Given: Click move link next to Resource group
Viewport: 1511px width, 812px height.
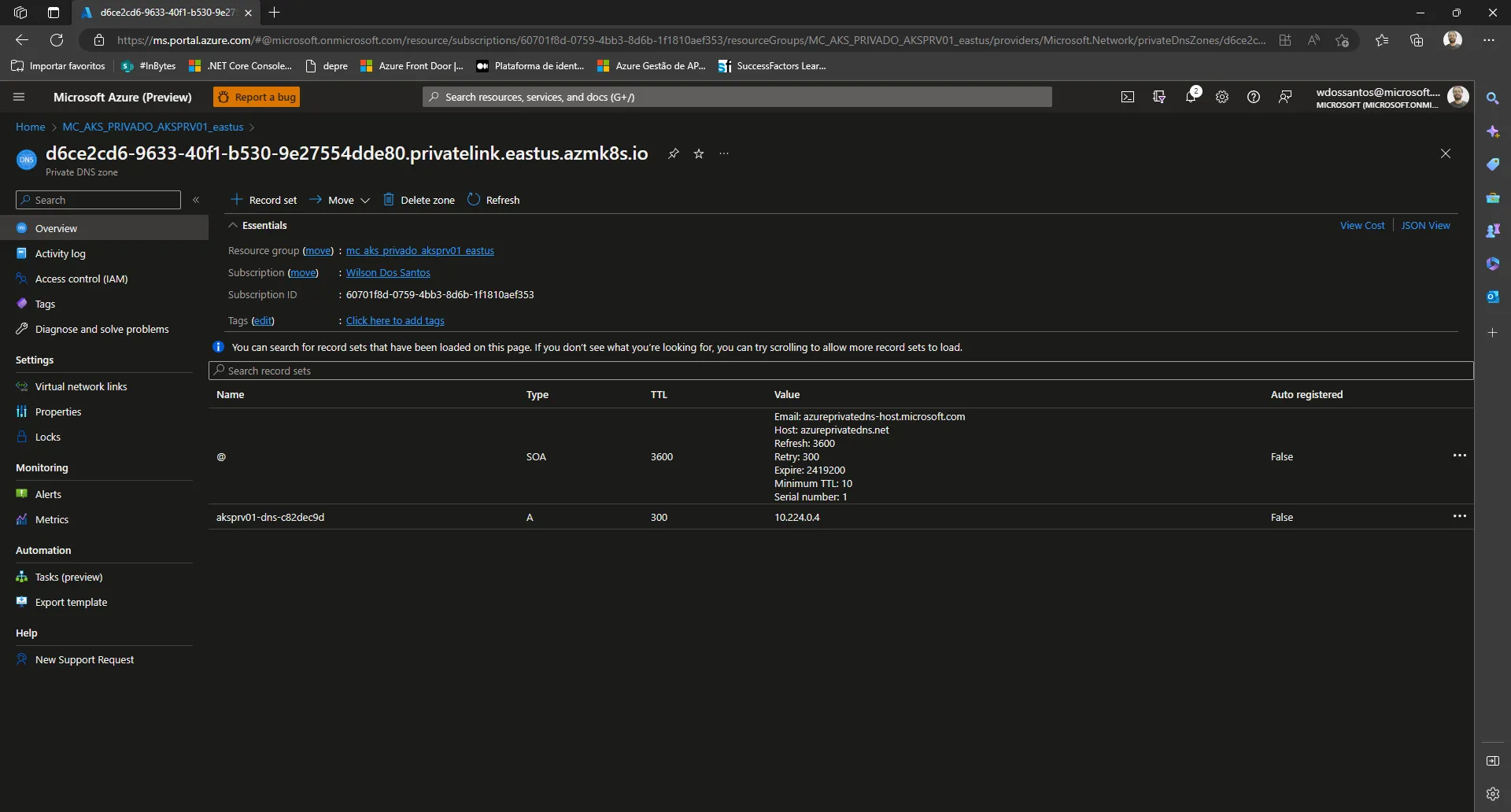Looking at the screenshot, I should pos(319,250).
